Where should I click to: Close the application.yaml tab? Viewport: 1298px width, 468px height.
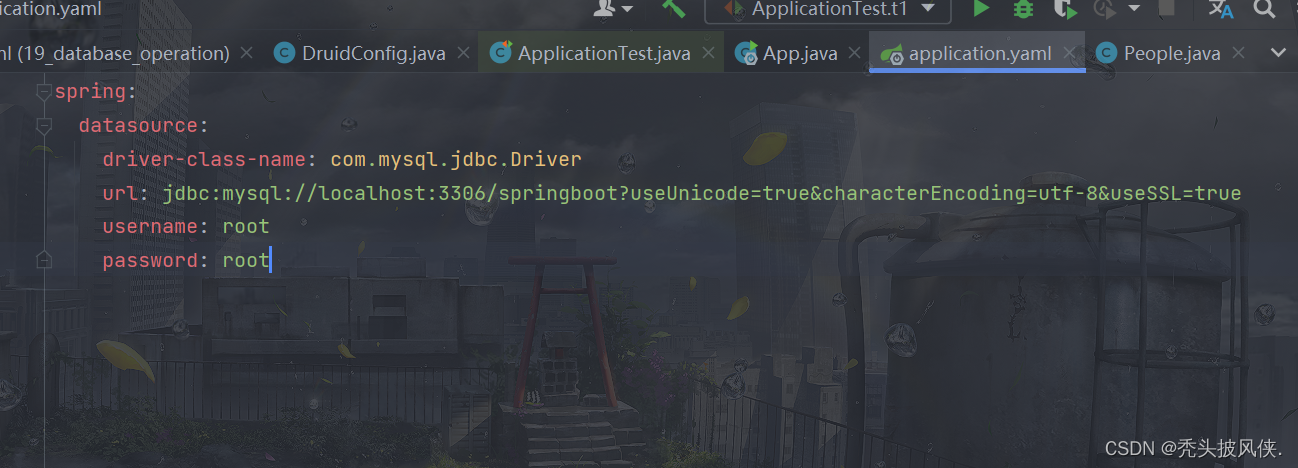click(1070, 53)
